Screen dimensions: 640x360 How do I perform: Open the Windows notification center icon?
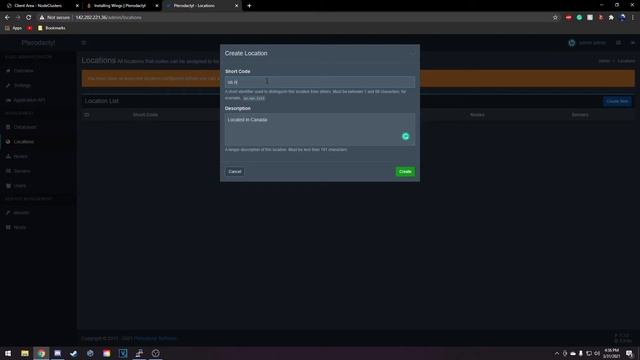(629, 353)
